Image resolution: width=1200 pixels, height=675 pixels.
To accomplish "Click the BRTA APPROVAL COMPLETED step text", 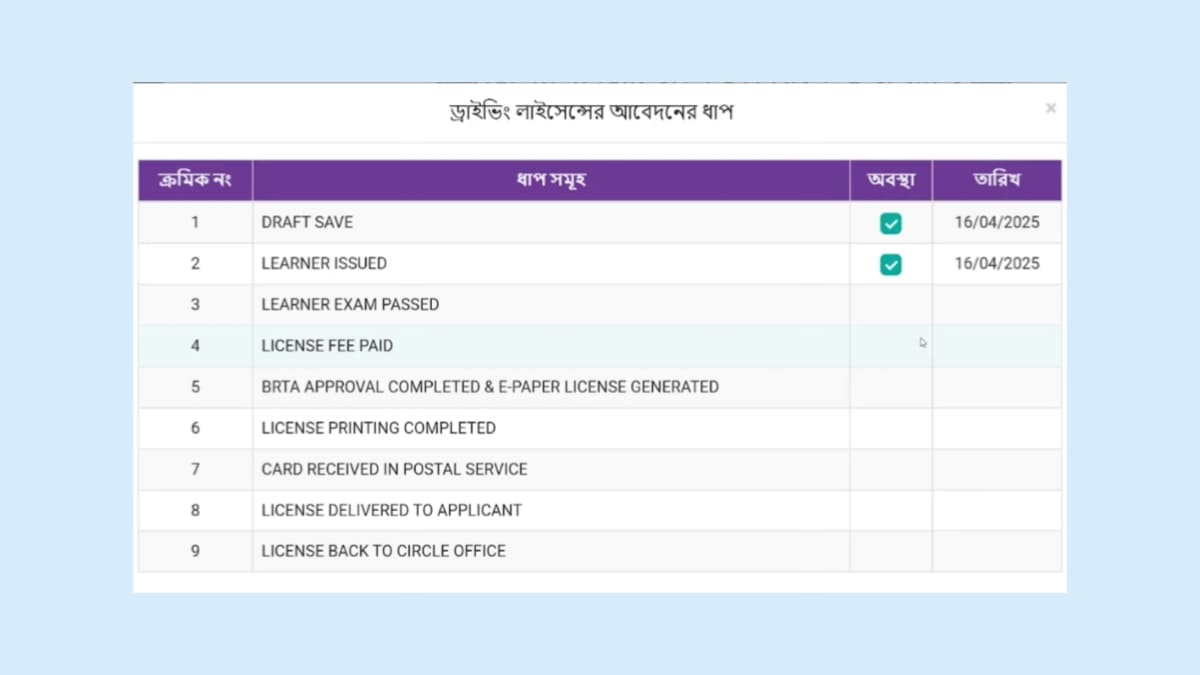I will coord(489,387).
